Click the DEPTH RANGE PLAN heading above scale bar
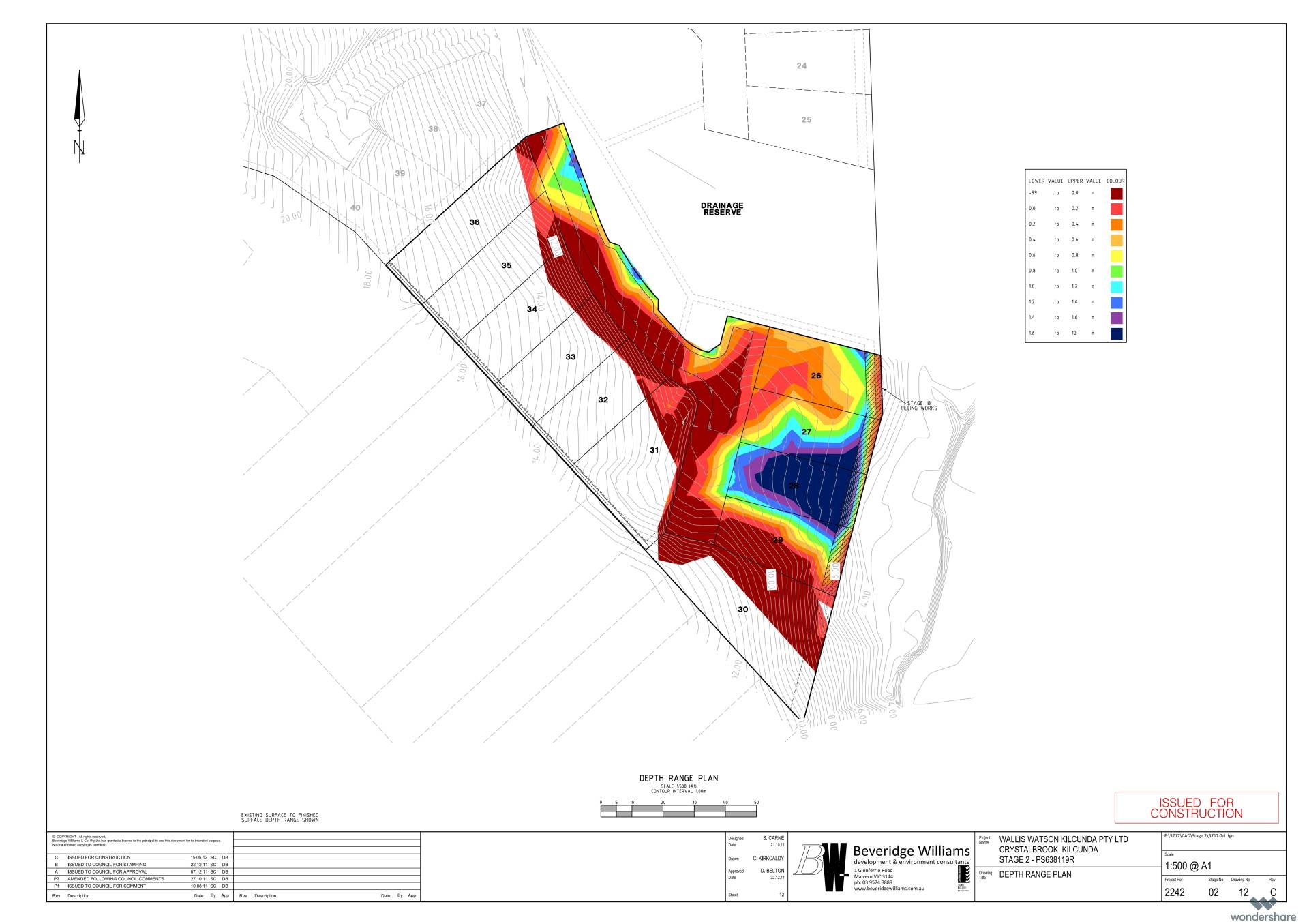This screenshot has height=924, width=1309. pyautogui.click(x=678, y=778)
